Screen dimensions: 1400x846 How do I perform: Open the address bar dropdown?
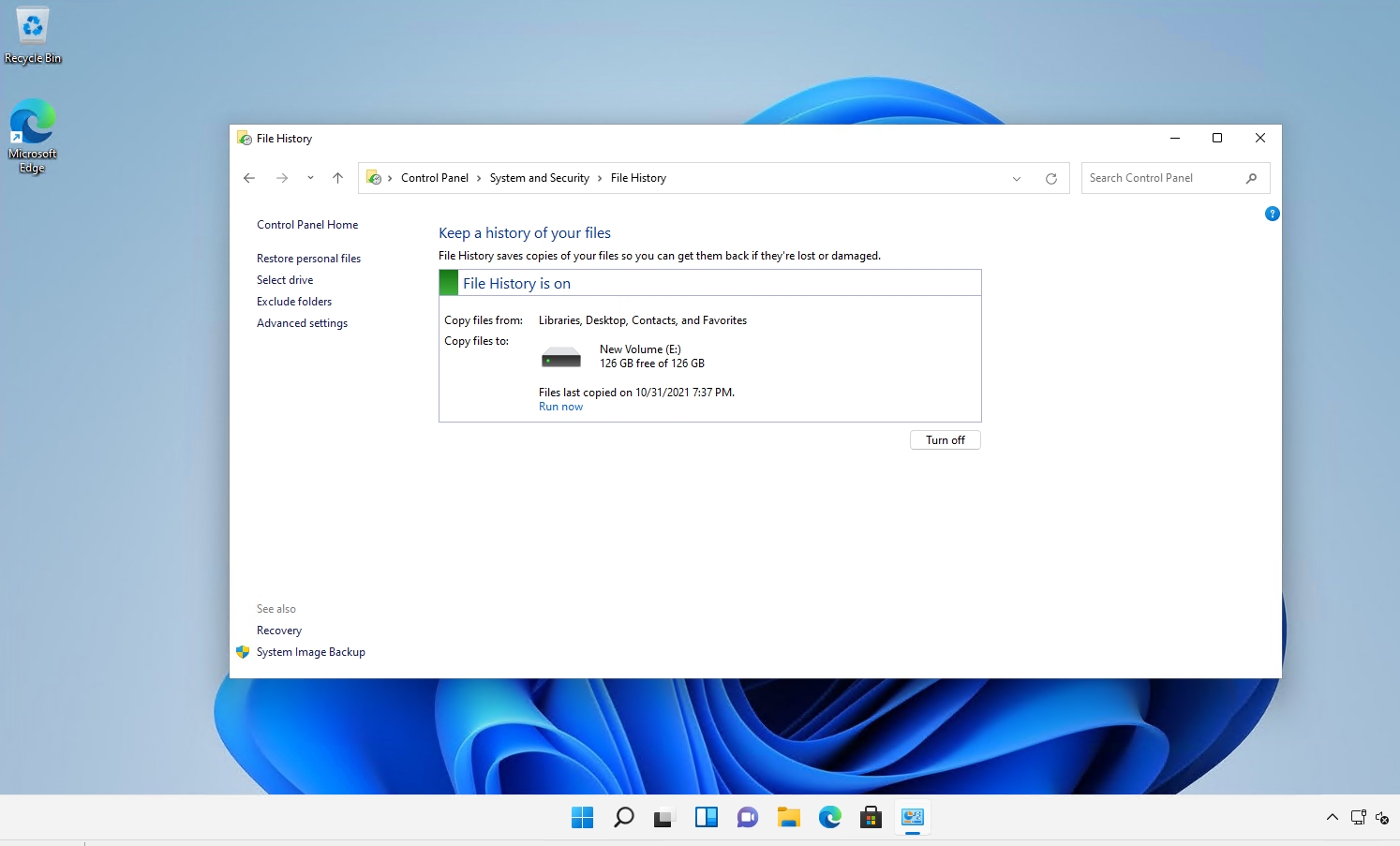click(x=1016, y=178)
